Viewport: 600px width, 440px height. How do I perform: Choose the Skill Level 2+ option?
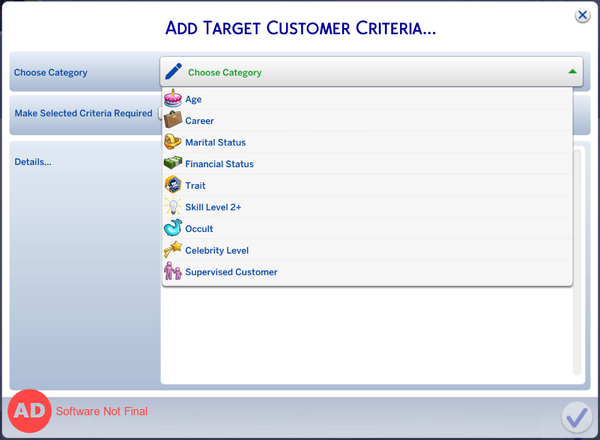[x=213, y=207]
